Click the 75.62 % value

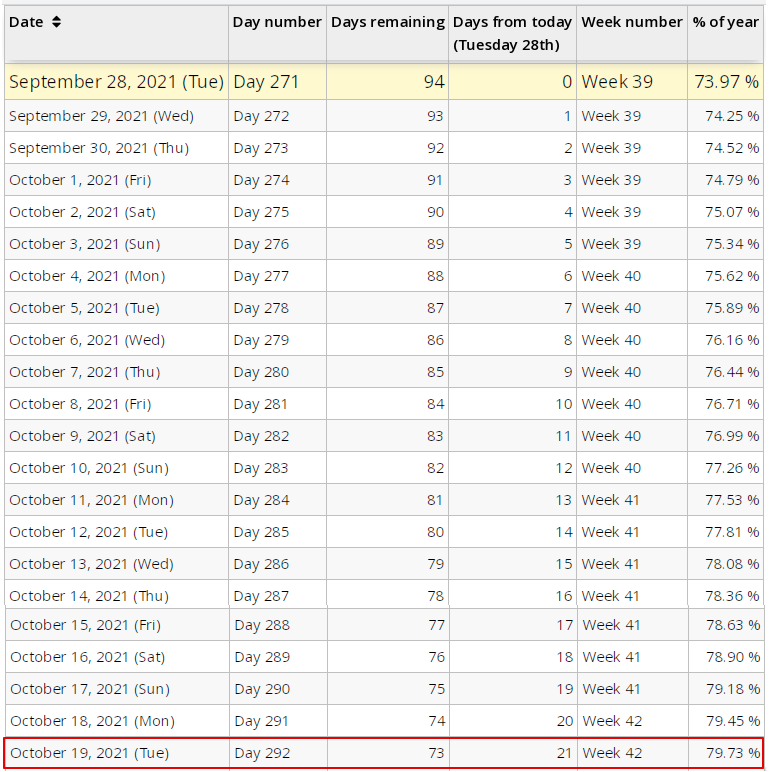732,276
